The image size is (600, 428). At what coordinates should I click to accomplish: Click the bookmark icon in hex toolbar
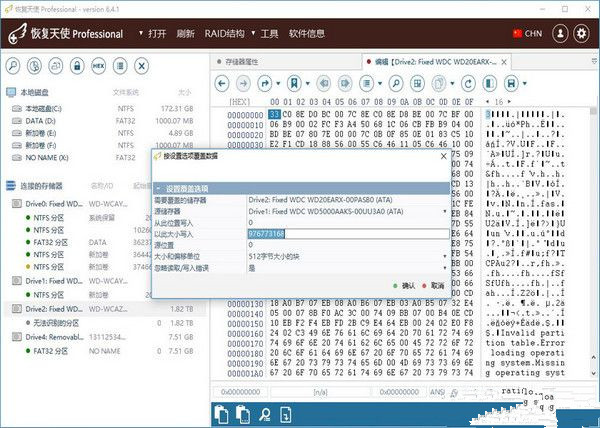294,83
